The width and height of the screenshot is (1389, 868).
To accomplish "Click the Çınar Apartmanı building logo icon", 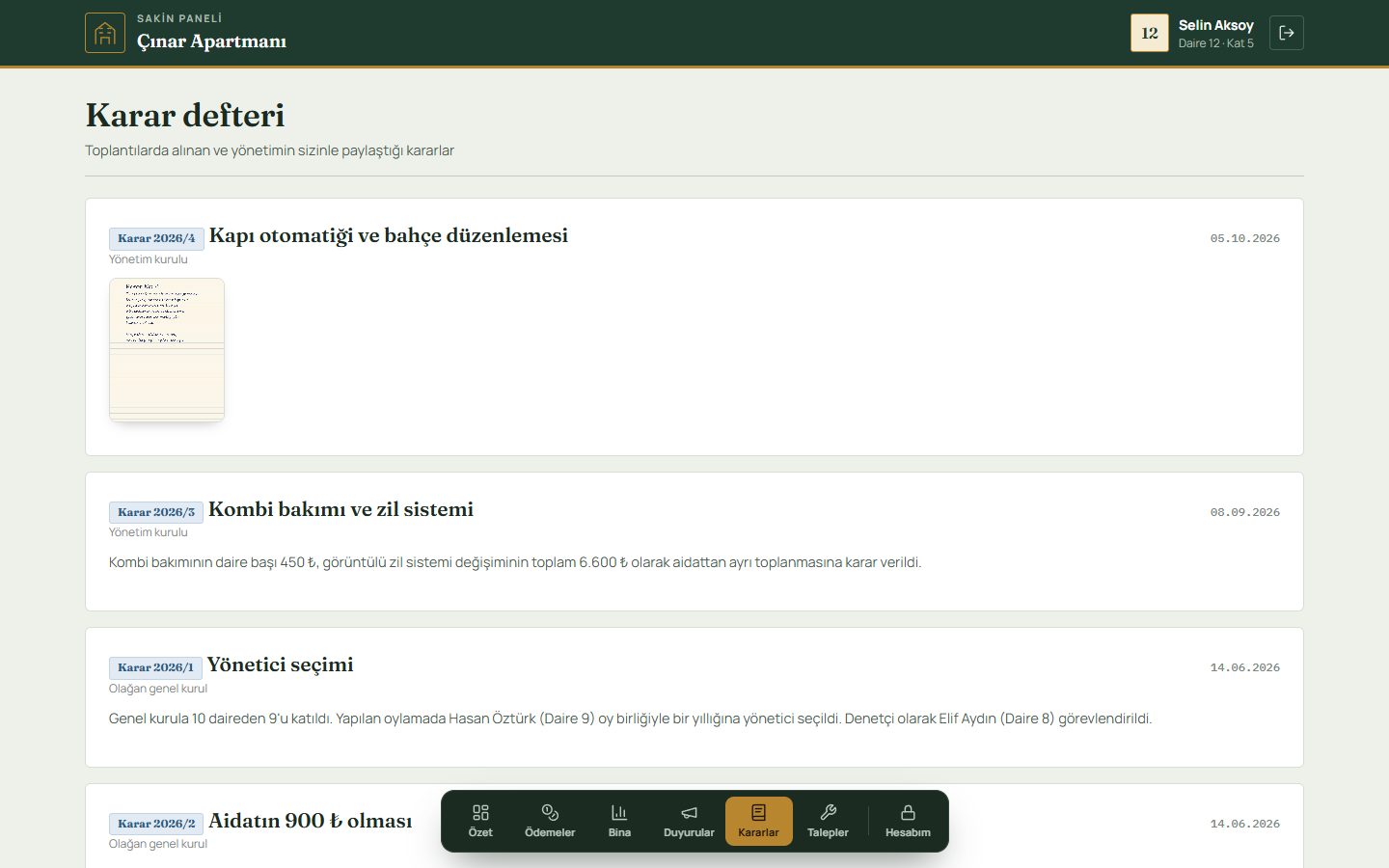I will pyautogui.click(x=105, y=33).
